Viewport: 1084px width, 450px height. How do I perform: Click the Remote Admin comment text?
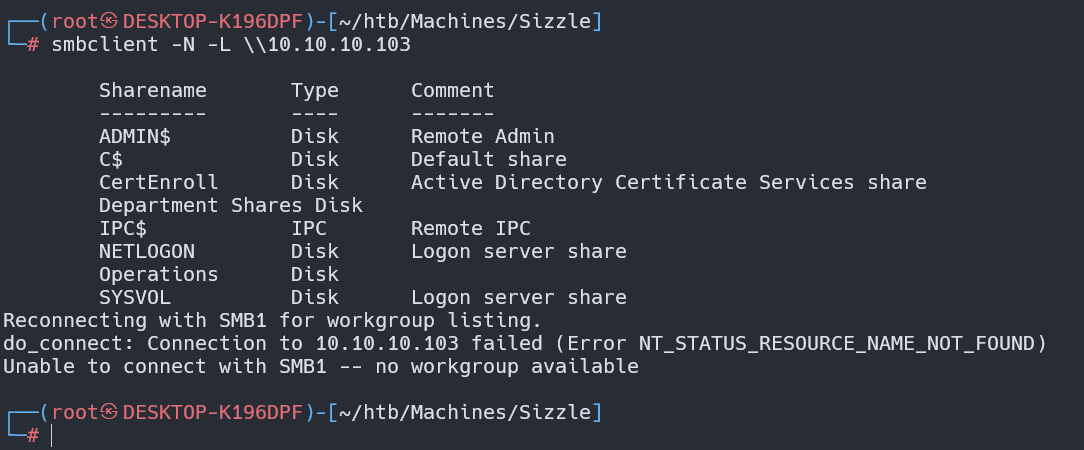(x=482, y=136)
